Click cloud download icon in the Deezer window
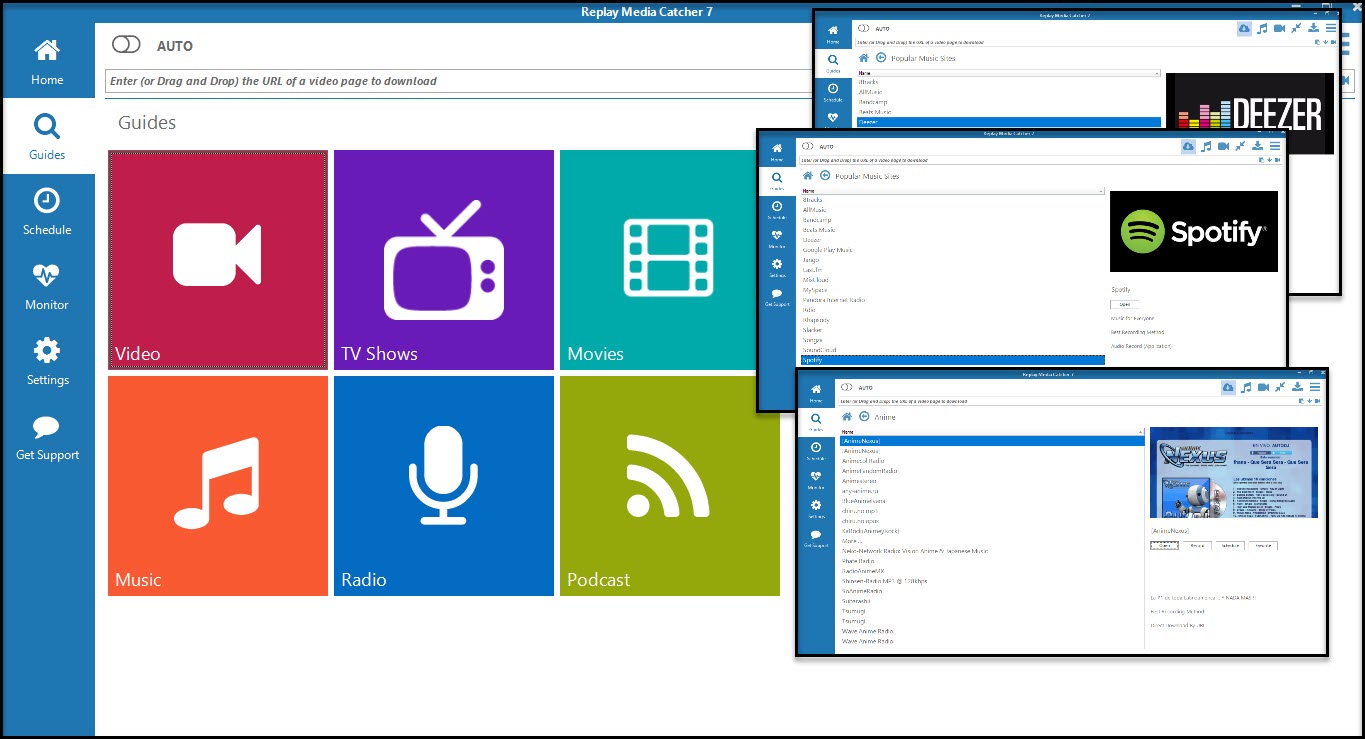The width and height of the screenshot is (1365, 739). pos(1243,29)
